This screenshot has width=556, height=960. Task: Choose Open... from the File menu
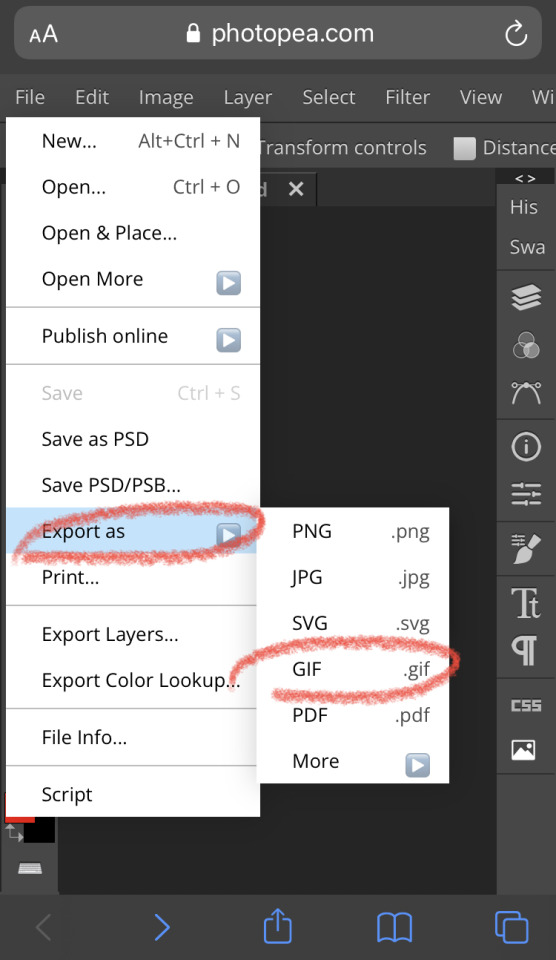tap(133, 187)
